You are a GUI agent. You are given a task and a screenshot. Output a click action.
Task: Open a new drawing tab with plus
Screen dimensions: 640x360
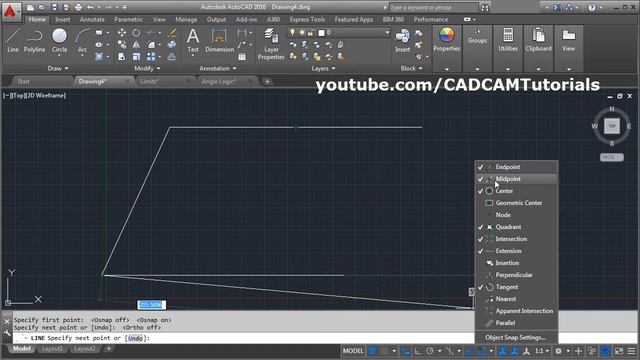(267, 82)
